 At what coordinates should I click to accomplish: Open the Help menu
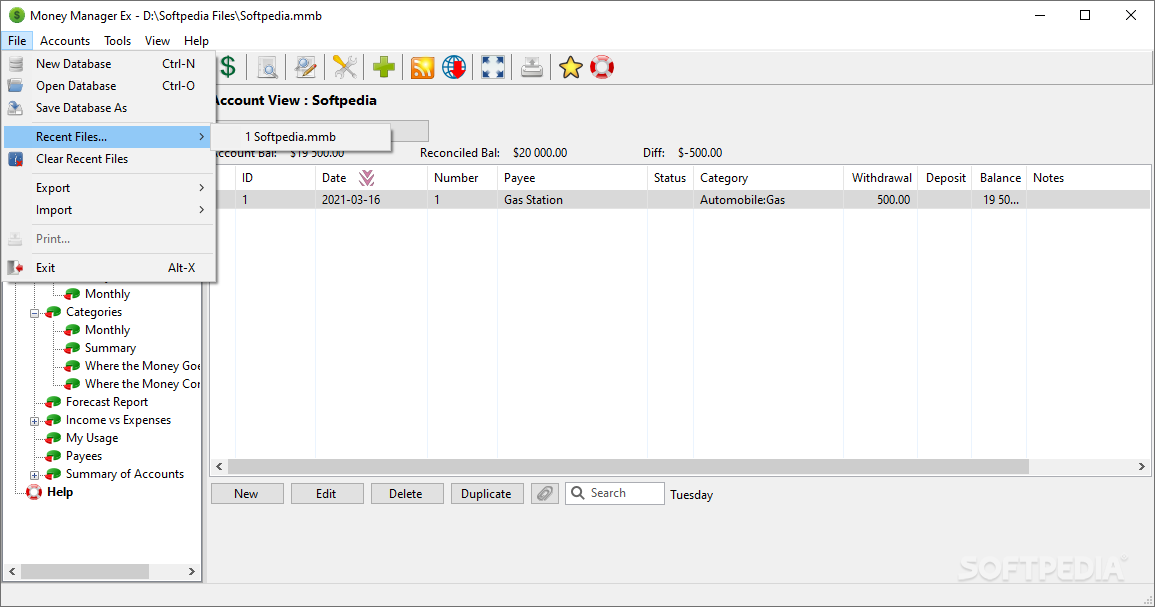[x=196, y=41]
